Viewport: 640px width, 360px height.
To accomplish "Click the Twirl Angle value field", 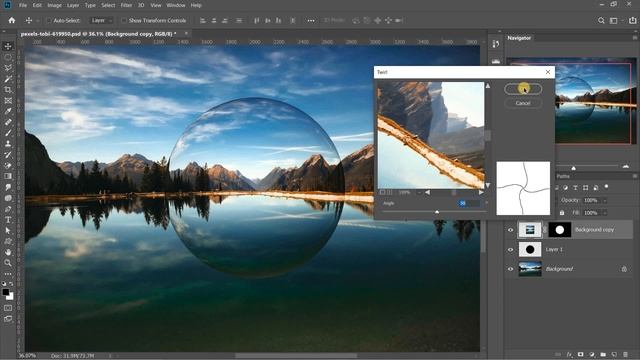I will (x=469, y=203).
